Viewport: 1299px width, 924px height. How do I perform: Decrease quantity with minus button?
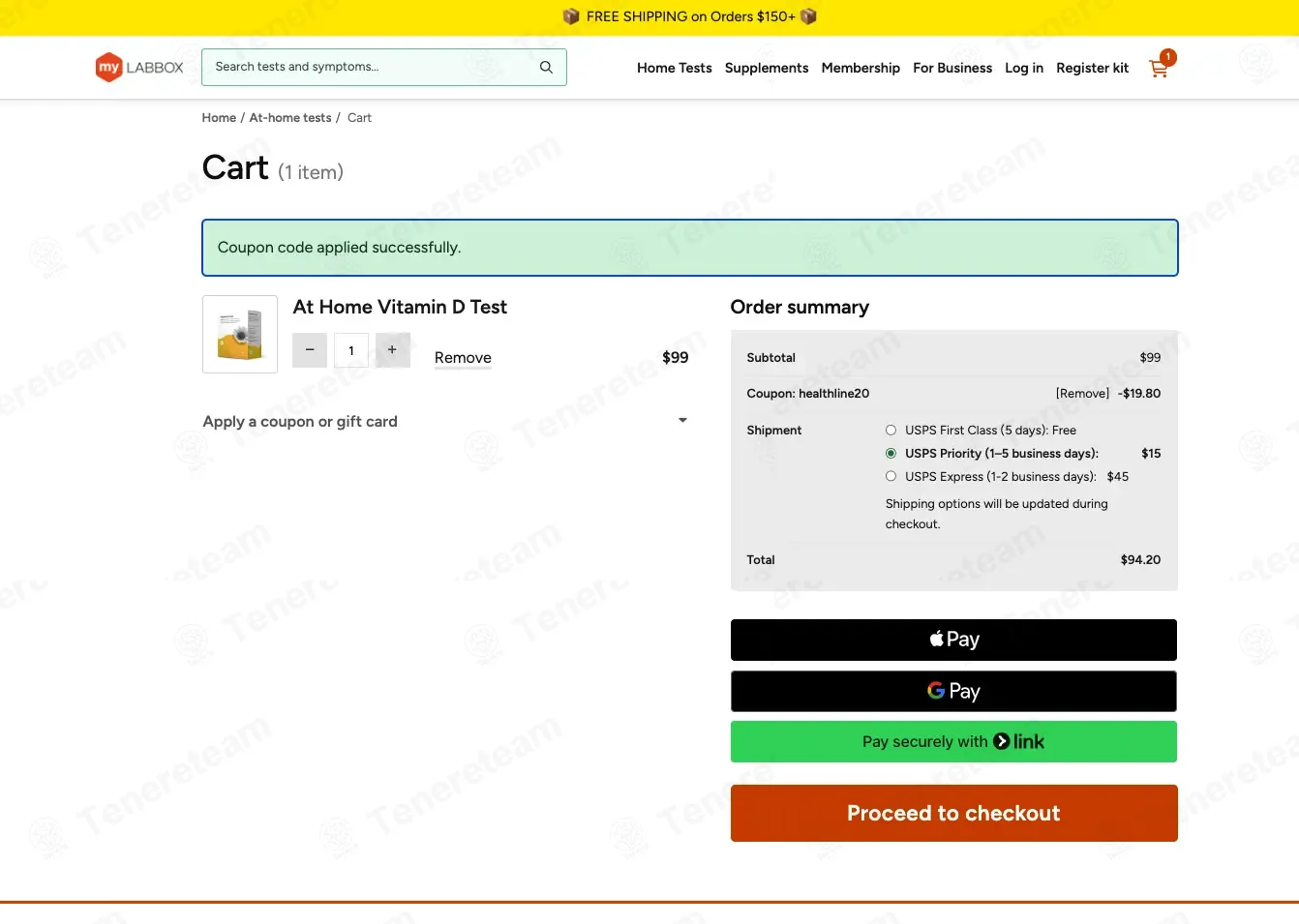(310, 350)
